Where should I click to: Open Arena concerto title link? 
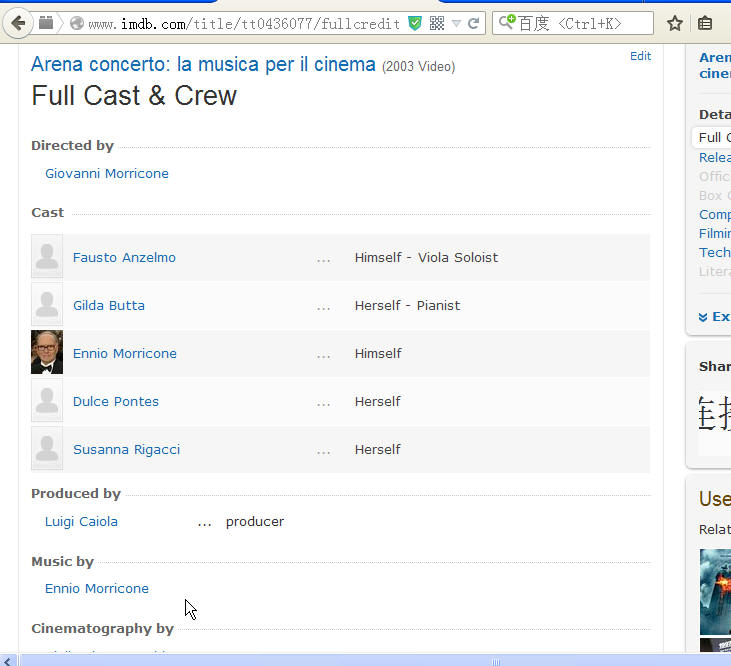203,64
